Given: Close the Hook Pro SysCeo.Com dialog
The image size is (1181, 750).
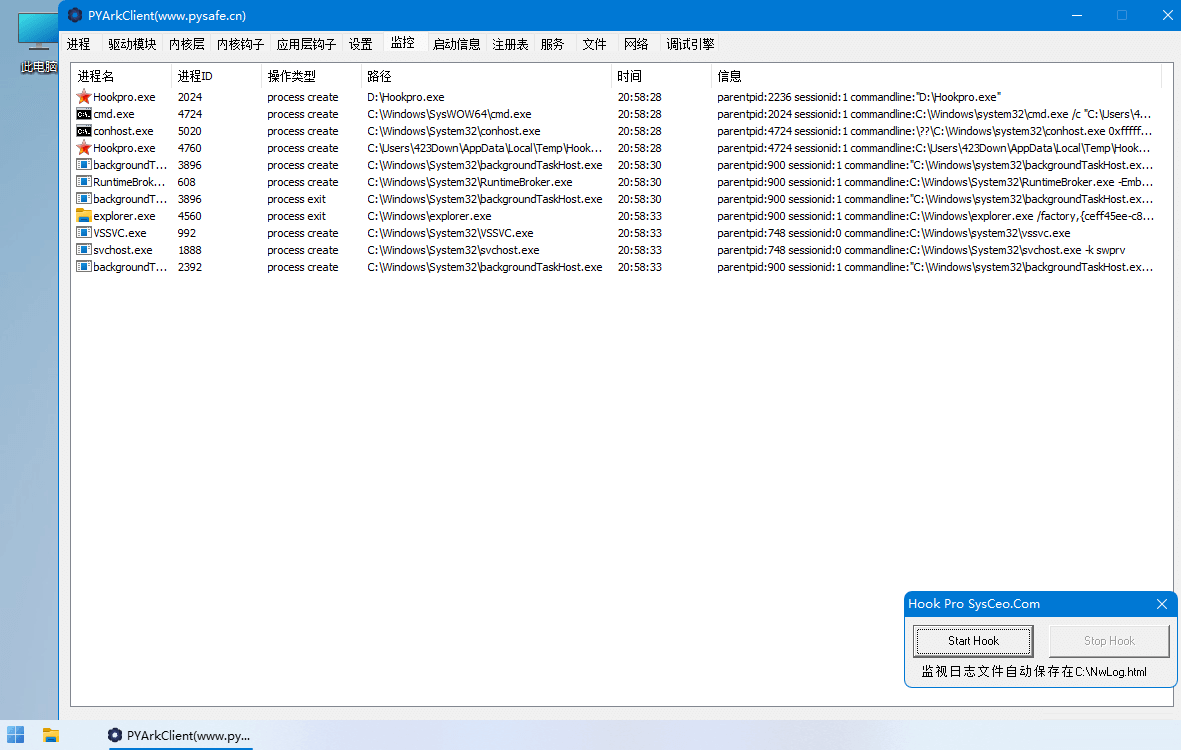Looking at the screenshot, I should [x=1162, y=604].
